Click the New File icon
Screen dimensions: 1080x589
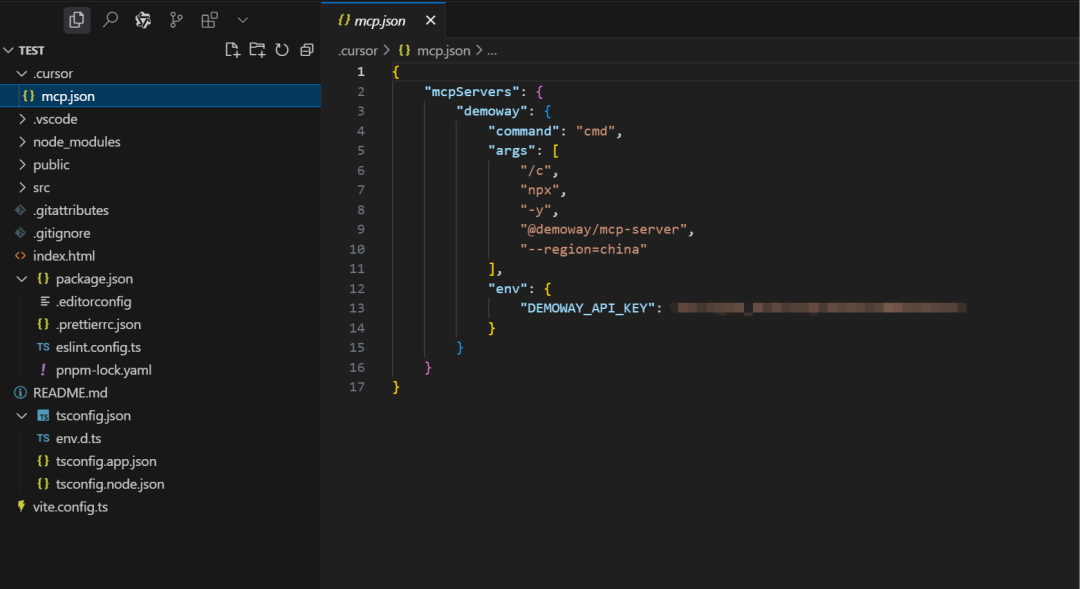point(233,50)
